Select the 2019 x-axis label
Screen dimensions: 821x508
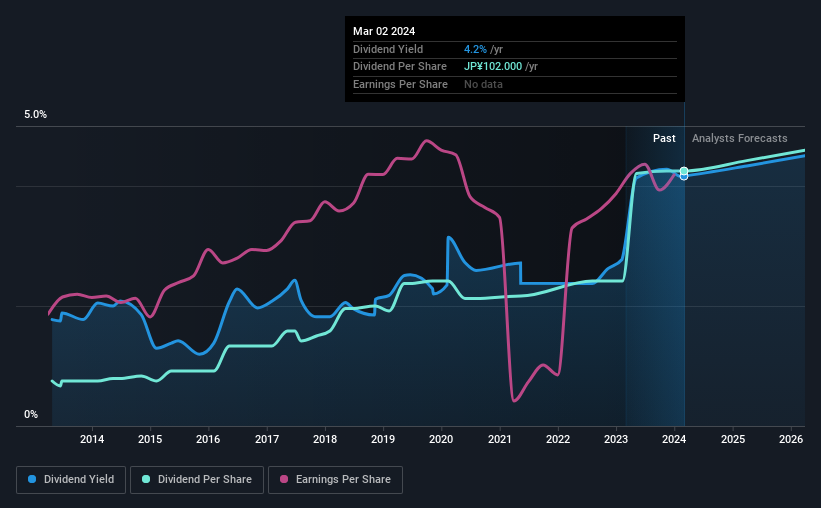[x=383, y=439]
